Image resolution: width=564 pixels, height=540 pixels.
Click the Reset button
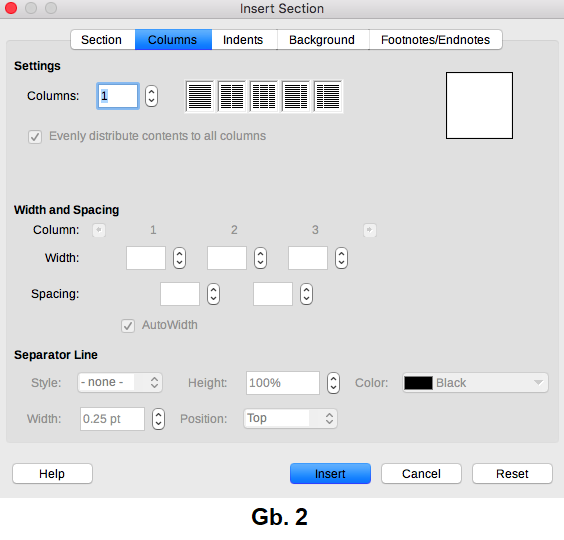click(512, 473)
